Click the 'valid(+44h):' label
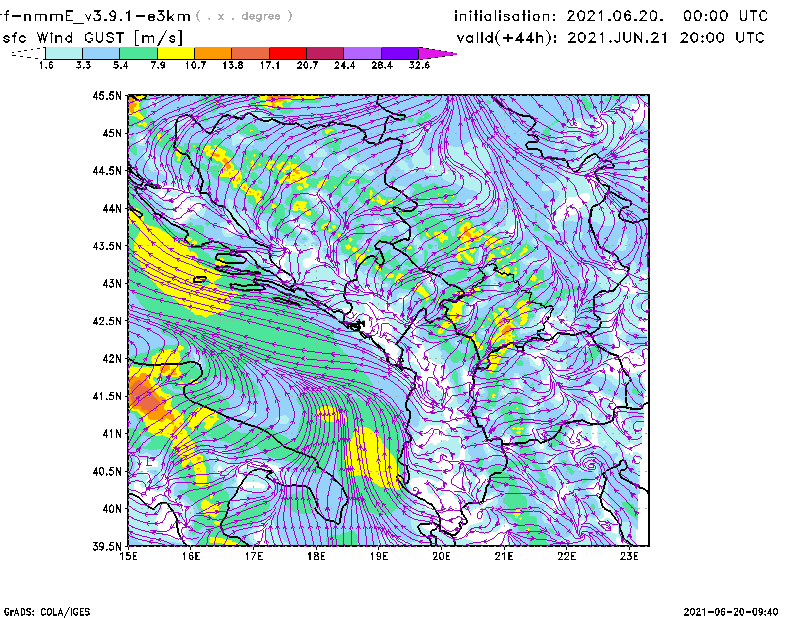 pos(507,38)
